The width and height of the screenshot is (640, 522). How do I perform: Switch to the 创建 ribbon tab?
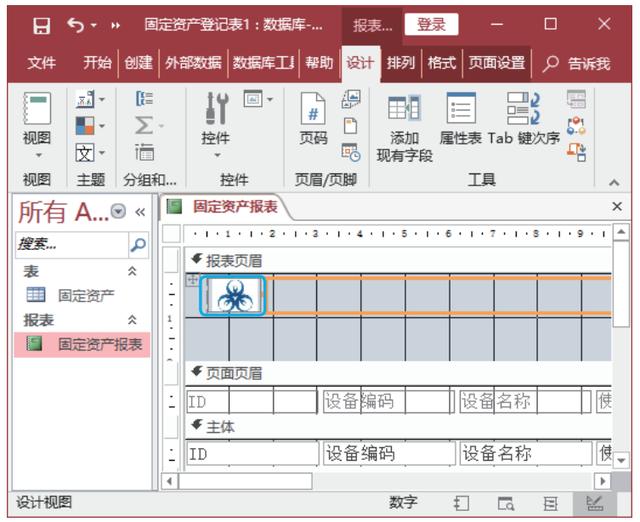(138, 63)
